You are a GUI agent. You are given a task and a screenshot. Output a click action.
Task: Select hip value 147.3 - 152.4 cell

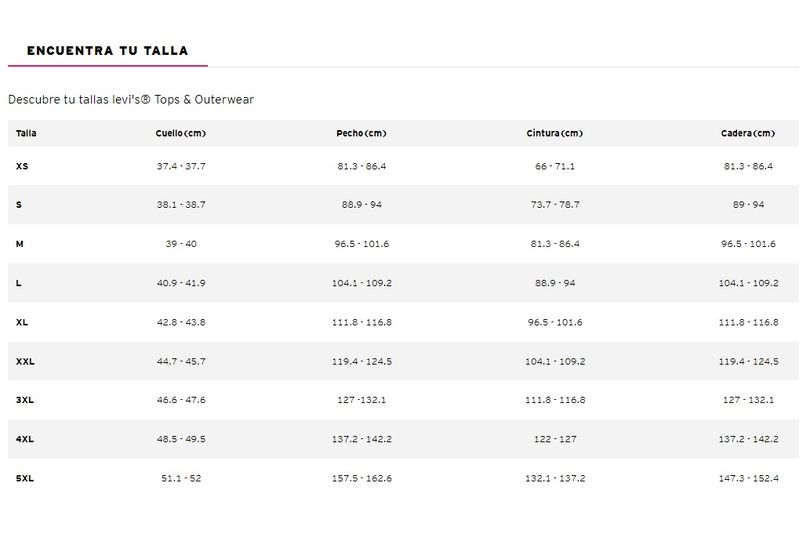[748, 478]
